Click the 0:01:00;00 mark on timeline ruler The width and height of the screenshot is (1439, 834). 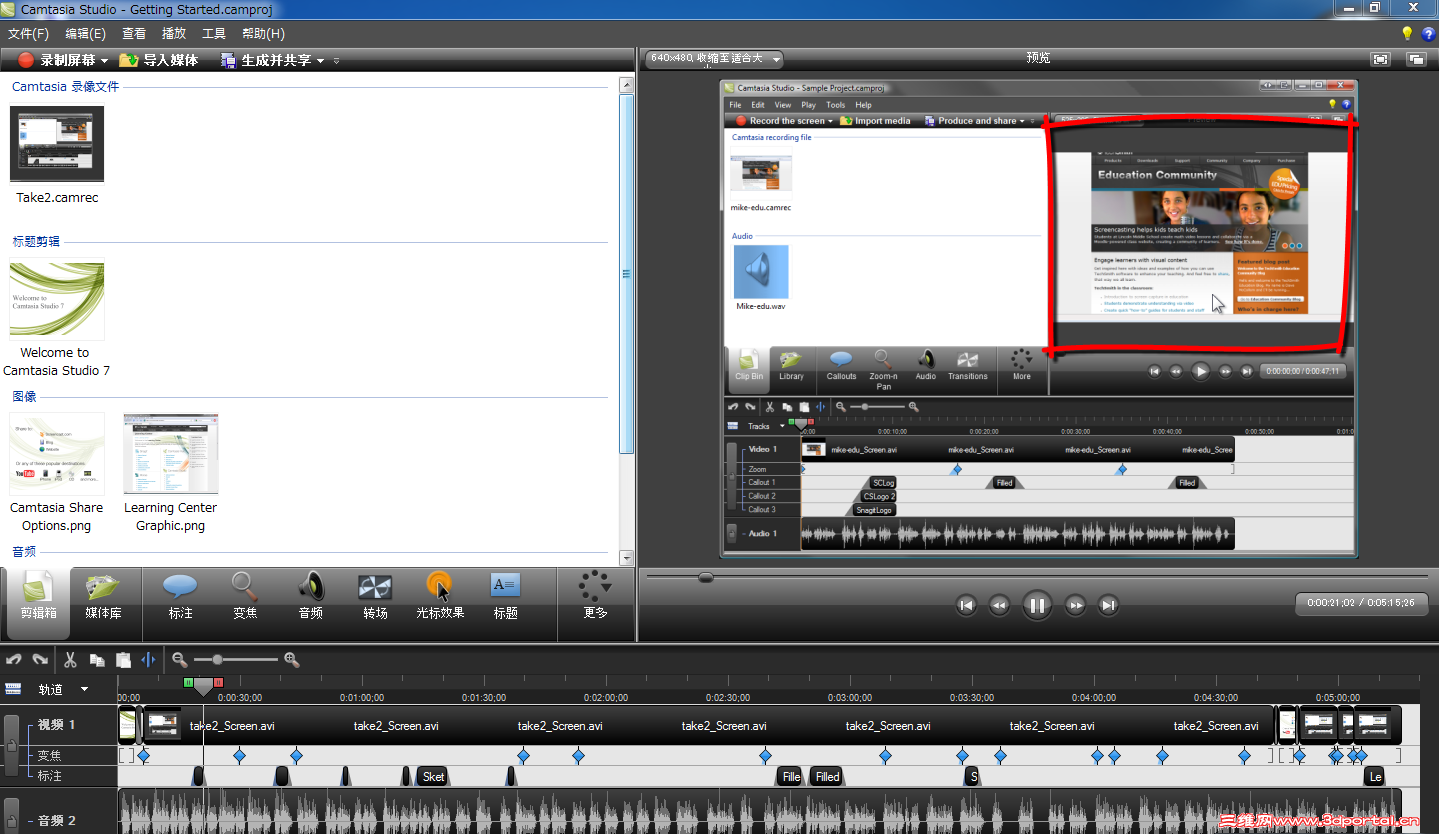coord(362,698)
